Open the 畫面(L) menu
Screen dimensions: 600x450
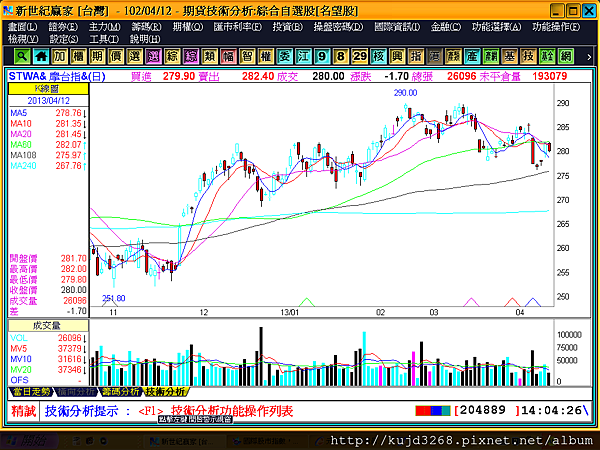click(23, 27)
